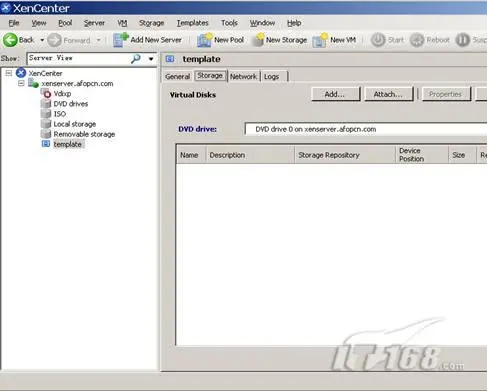Switch to the General tab

[x=177, y=76]
